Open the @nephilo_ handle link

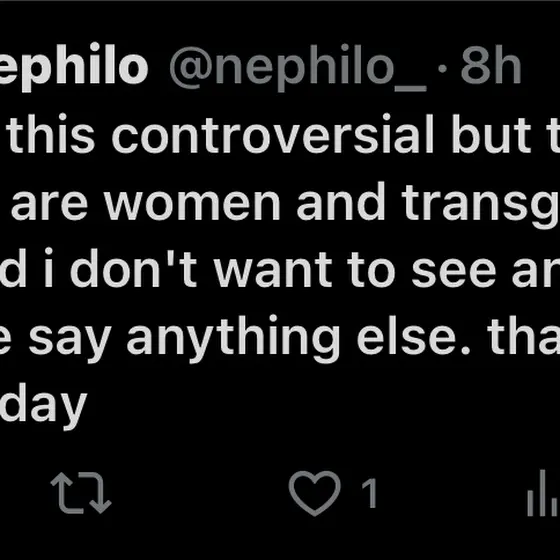(x=298, y=68)
